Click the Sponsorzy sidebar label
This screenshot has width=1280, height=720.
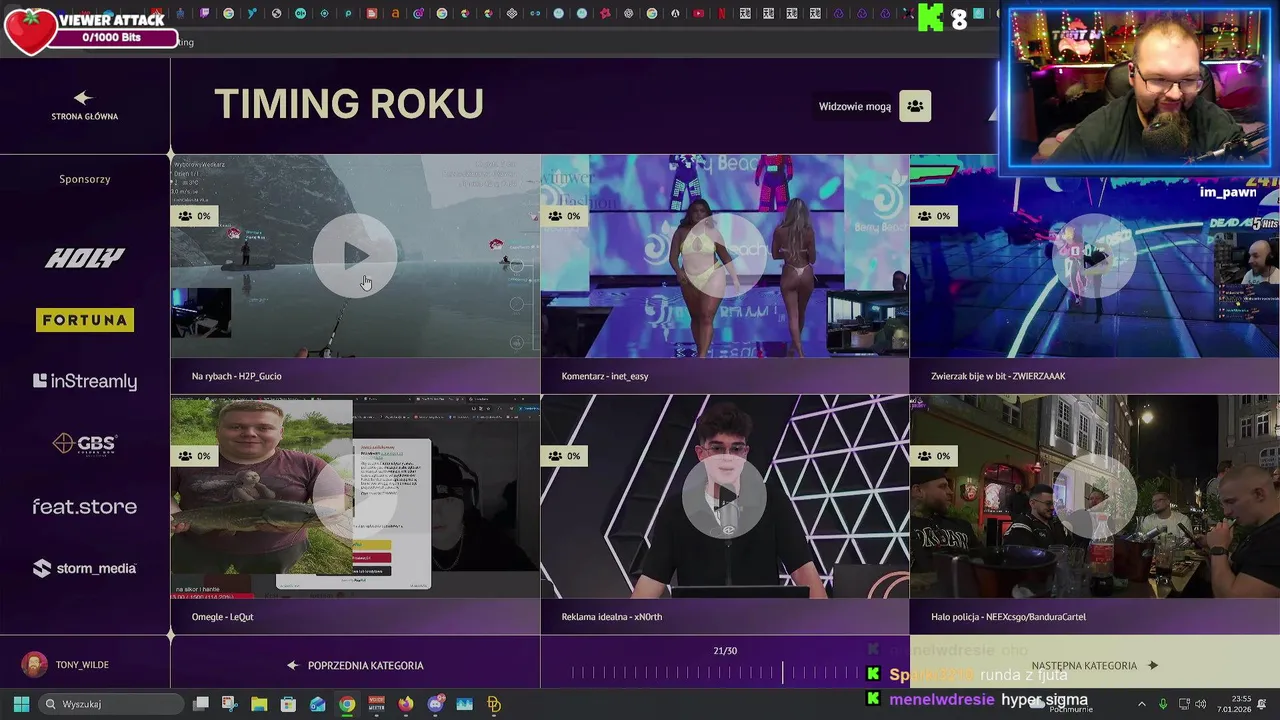[x=85, y=179]
